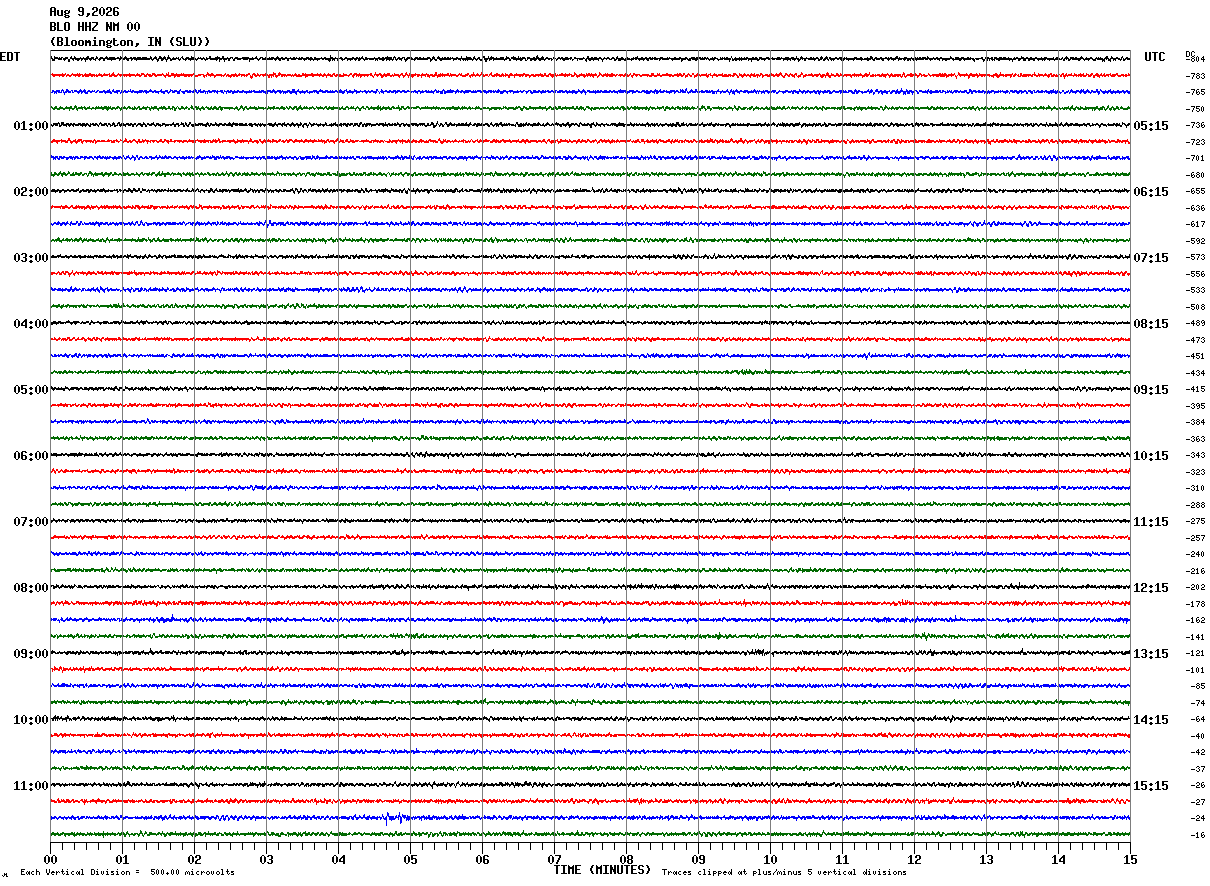
Task: Click the minute 15 axis tick label
Action: [1130, 859]
